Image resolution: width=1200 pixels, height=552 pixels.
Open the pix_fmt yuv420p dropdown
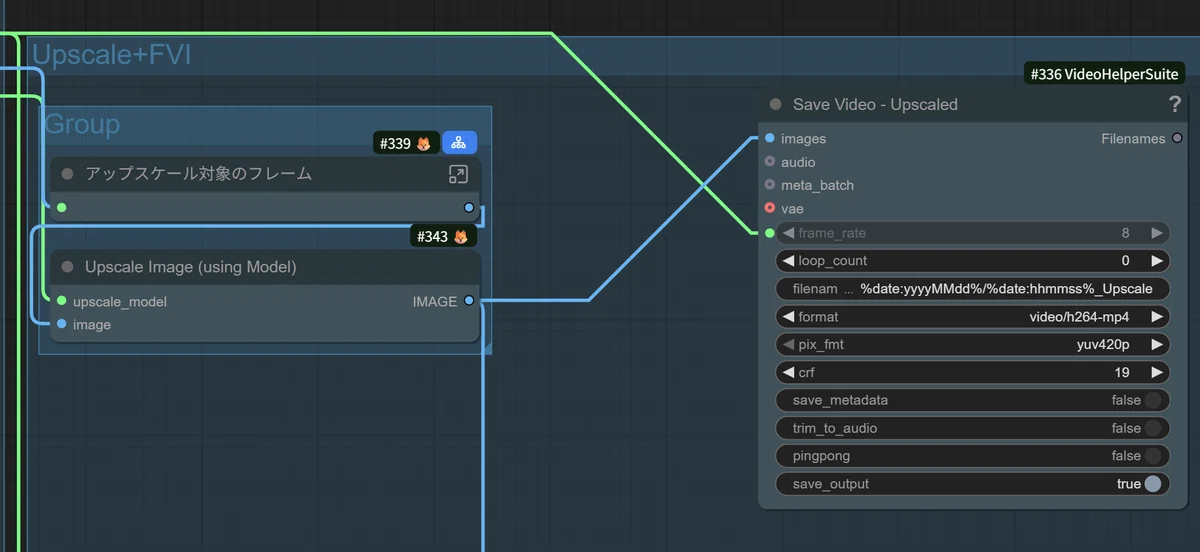click(x=972, y=345)
